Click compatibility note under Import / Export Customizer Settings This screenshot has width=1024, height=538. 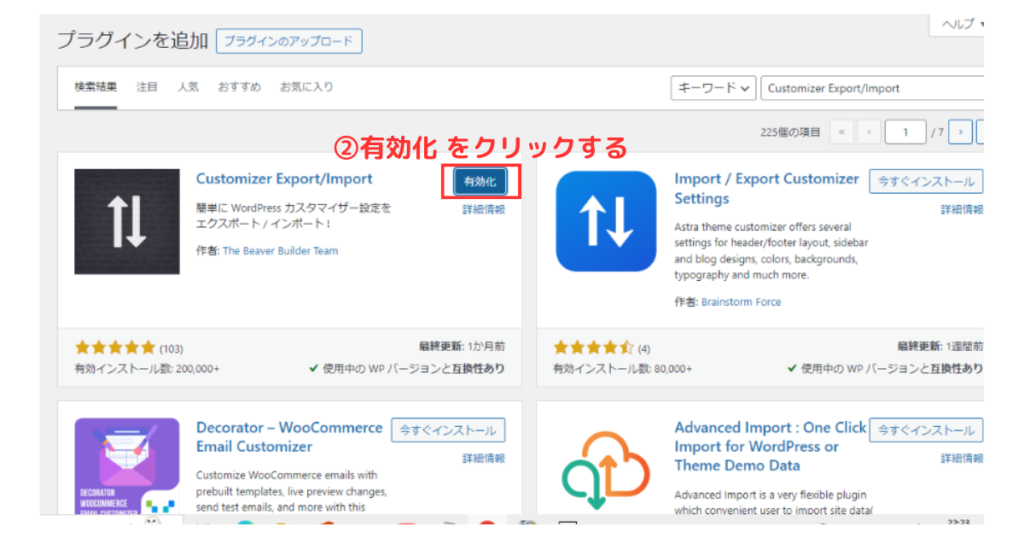coord(885,369)
